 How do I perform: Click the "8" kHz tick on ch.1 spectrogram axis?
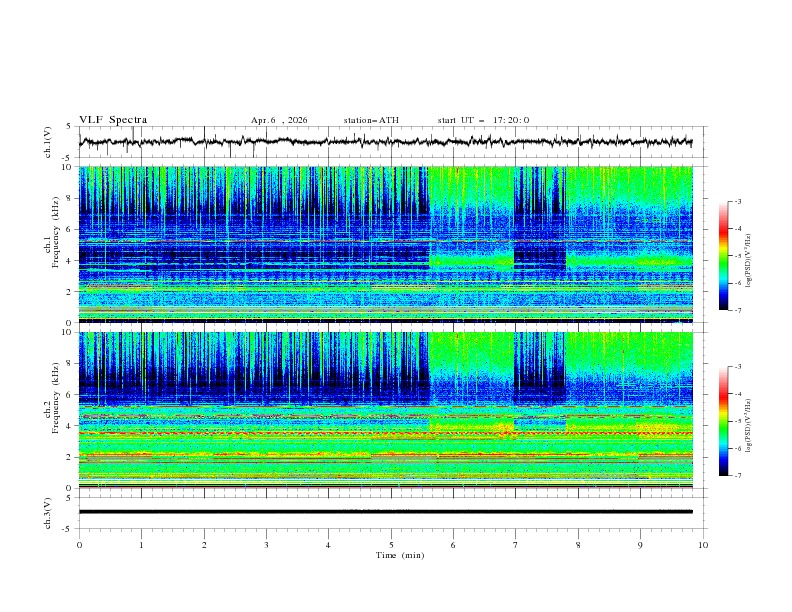[x=71, y=198]
